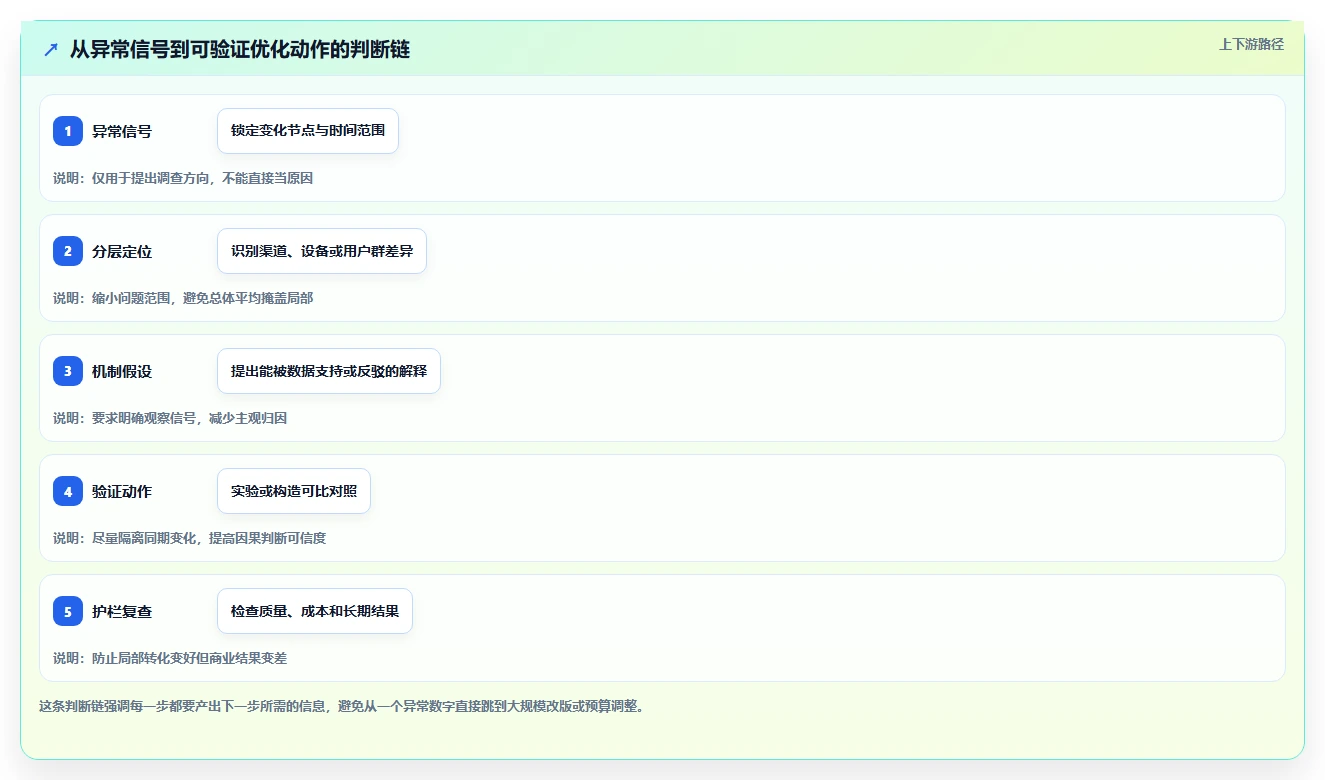
Task: Click the 识别渠道、设备或用户群差异 chip
Action: tap(322, 251)
